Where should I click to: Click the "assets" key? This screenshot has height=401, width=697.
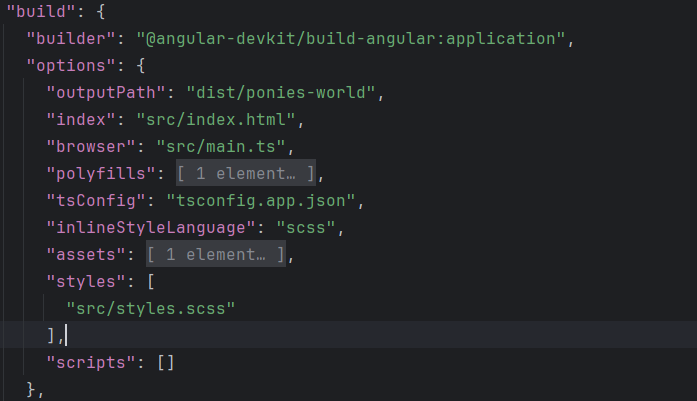86,255
